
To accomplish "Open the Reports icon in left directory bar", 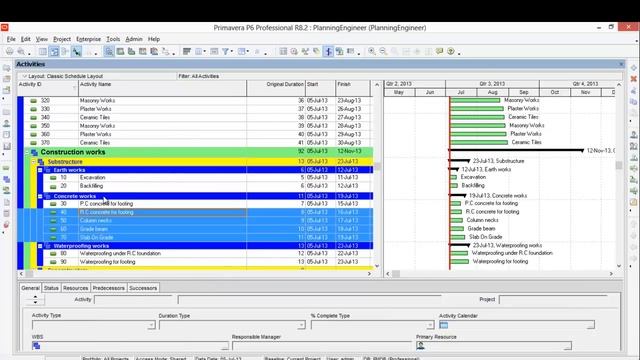I will click(7, 135).
